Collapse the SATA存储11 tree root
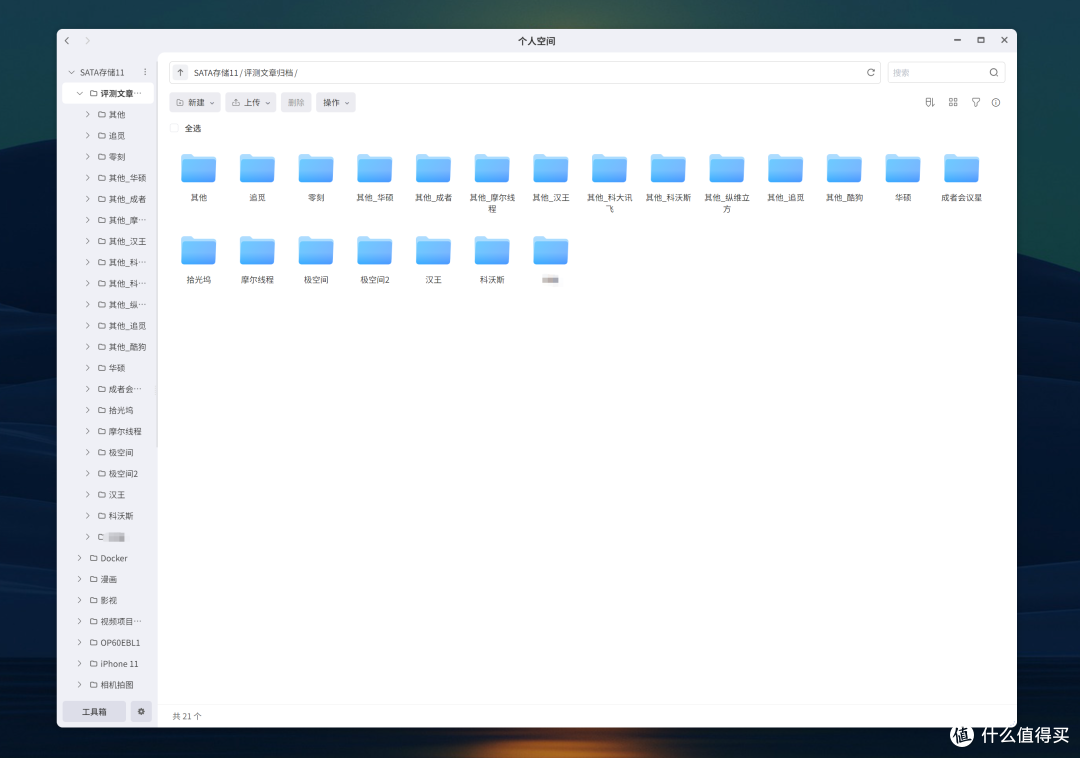 pyautogui.click(x=72, y=72)
